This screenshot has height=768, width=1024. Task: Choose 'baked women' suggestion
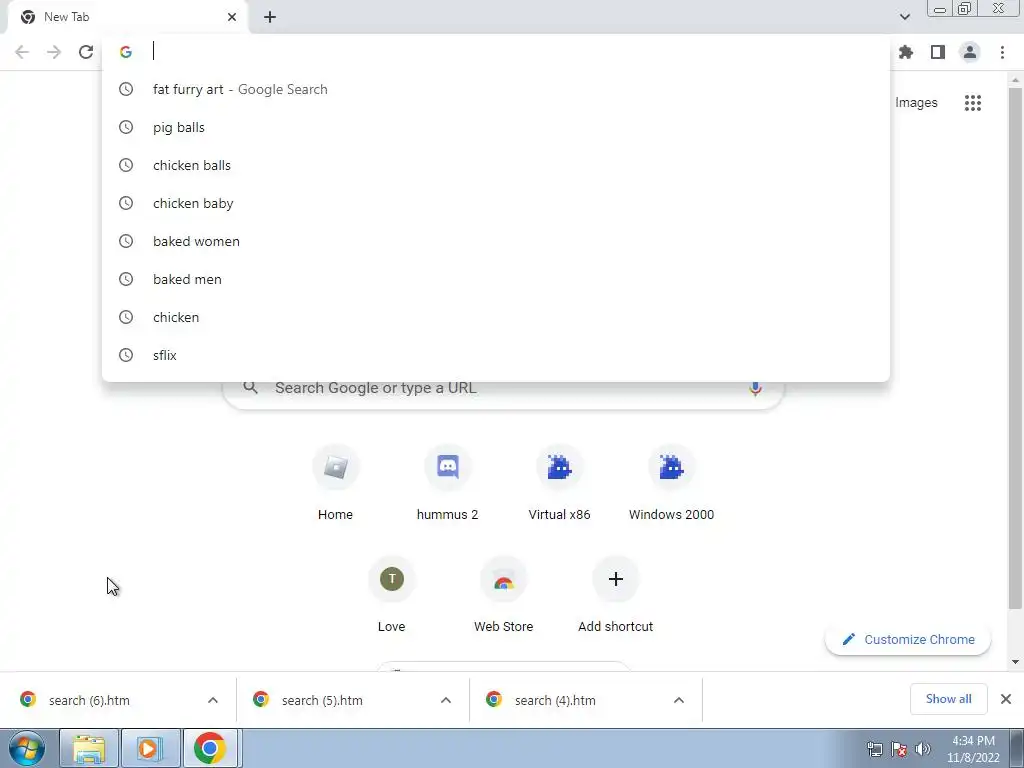[496, 241]
